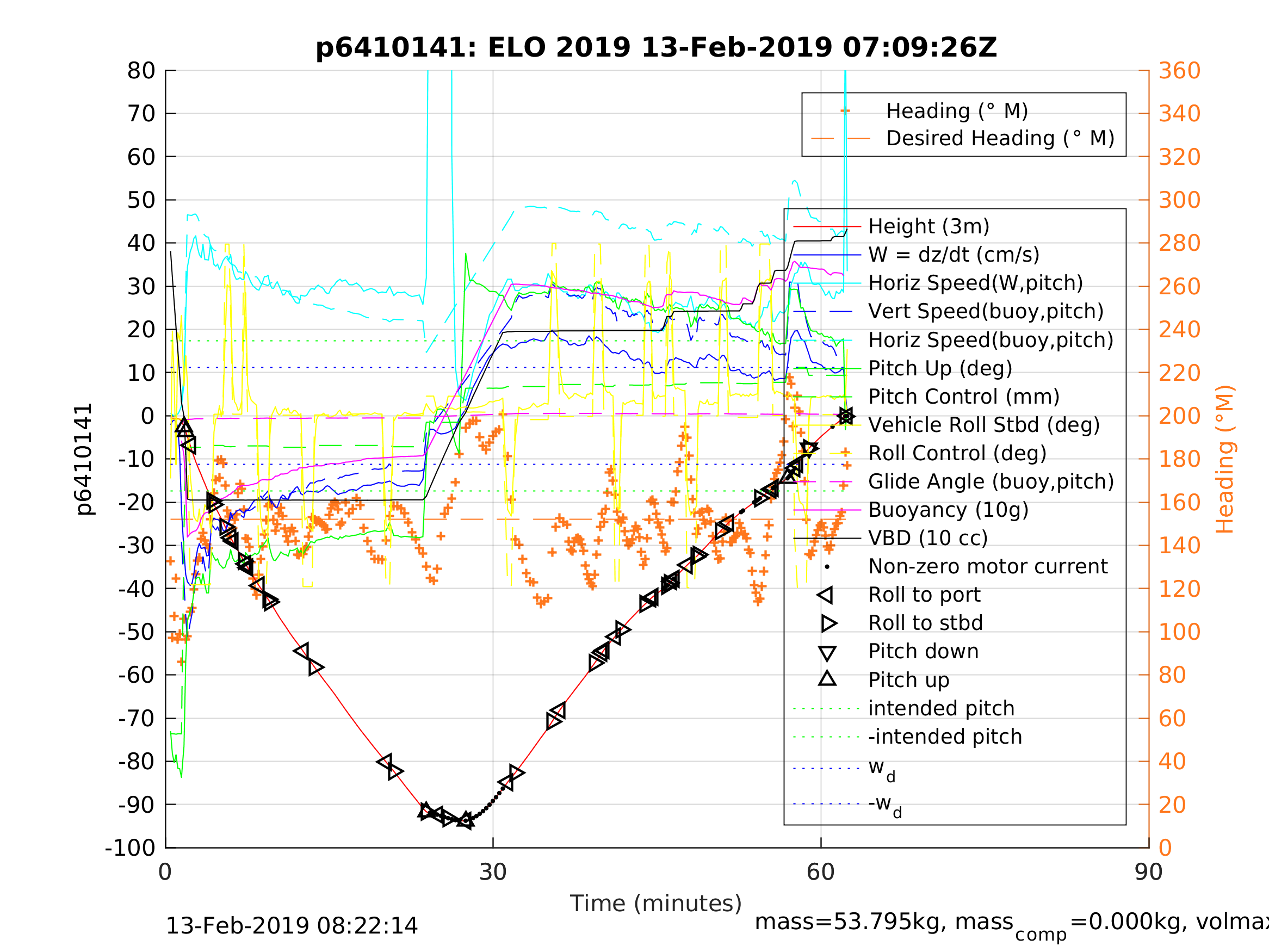Image resolution: width=1269 pixels, height=952 pixels.
Task: Click the red Height line sample in legend
Action: click(827, 227)
